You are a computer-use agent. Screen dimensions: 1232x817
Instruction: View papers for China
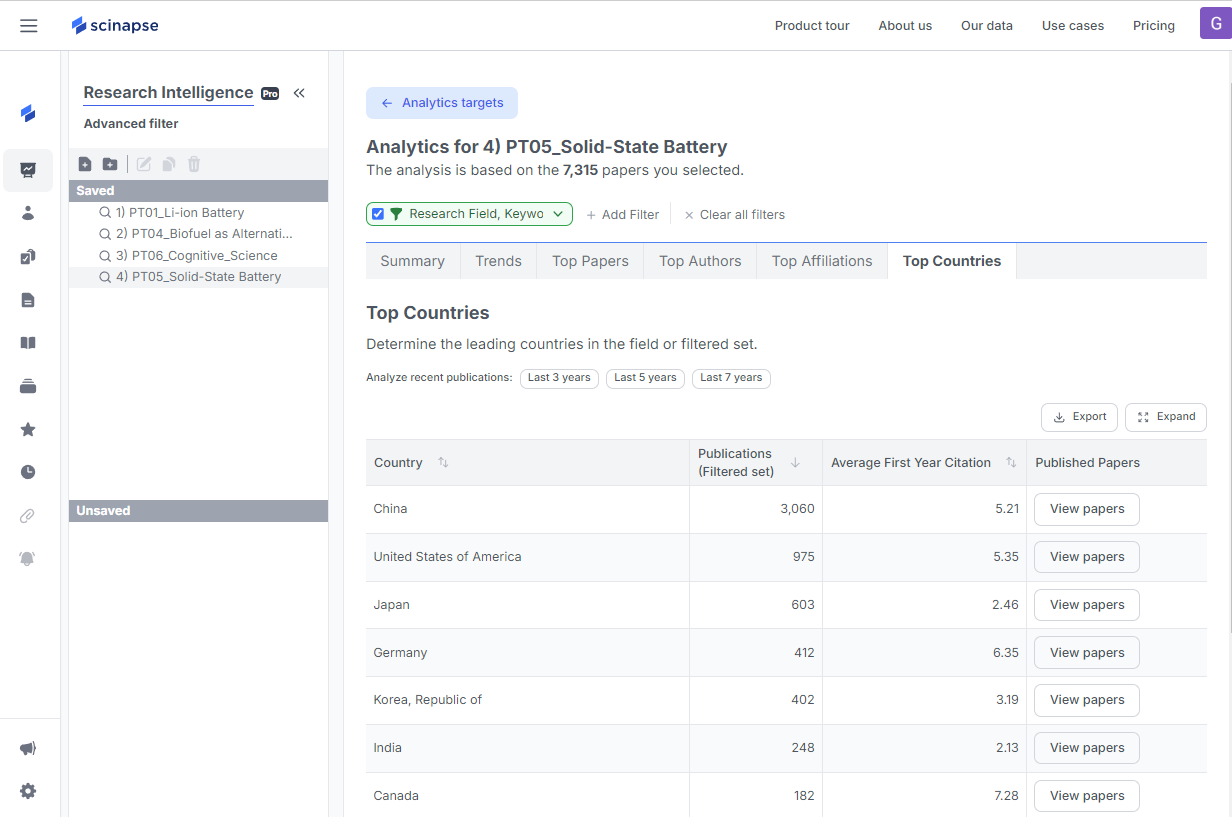click(1087, 509)
